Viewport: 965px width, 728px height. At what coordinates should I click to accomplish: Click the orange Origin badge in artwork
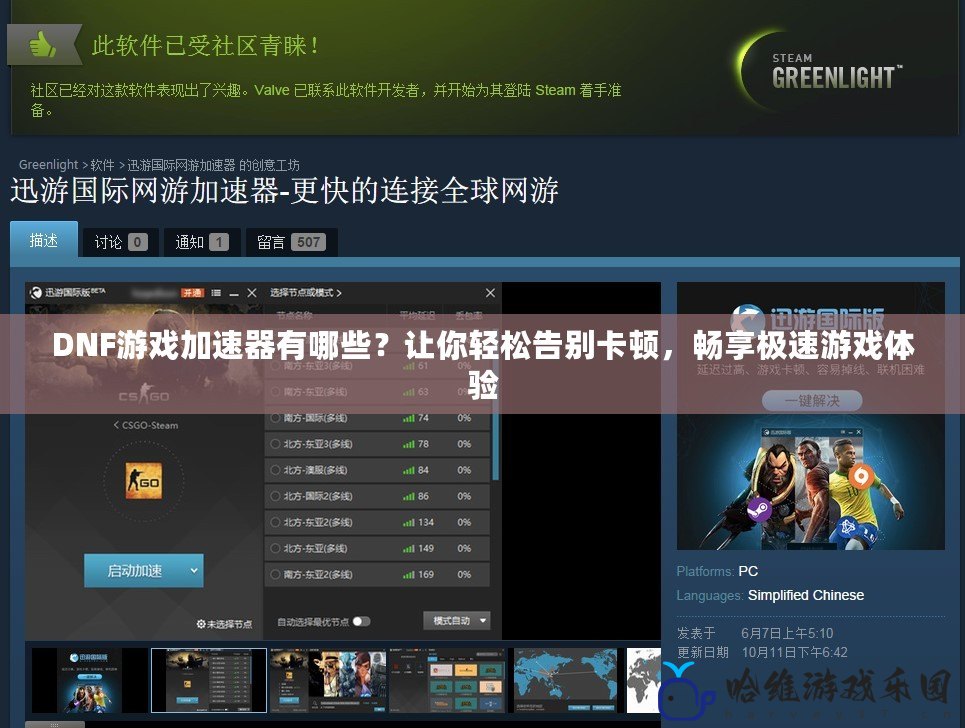tap(861, 476)
